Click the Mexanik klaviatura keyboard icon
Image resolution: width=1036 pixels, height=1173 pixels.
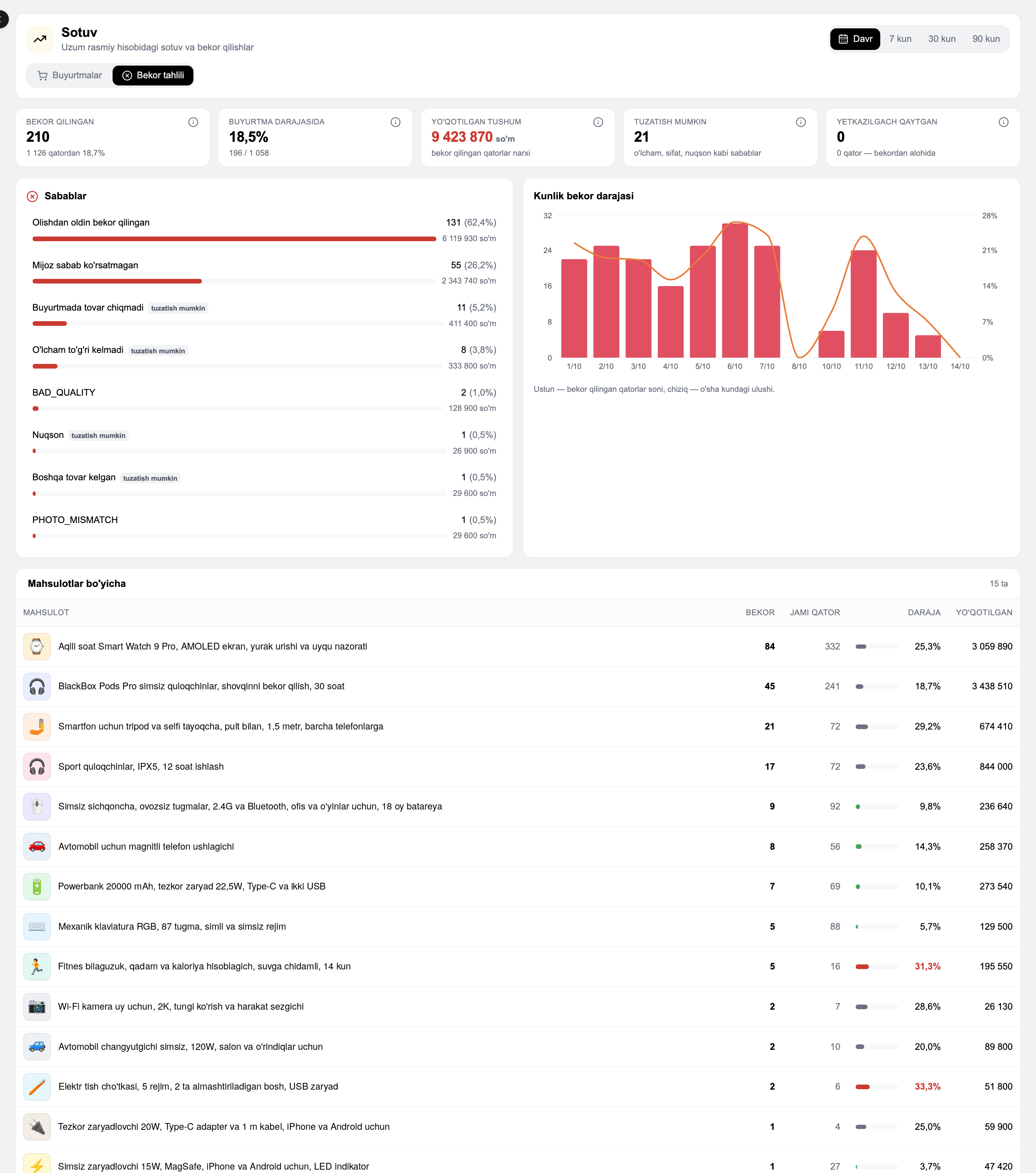point(37,927)
